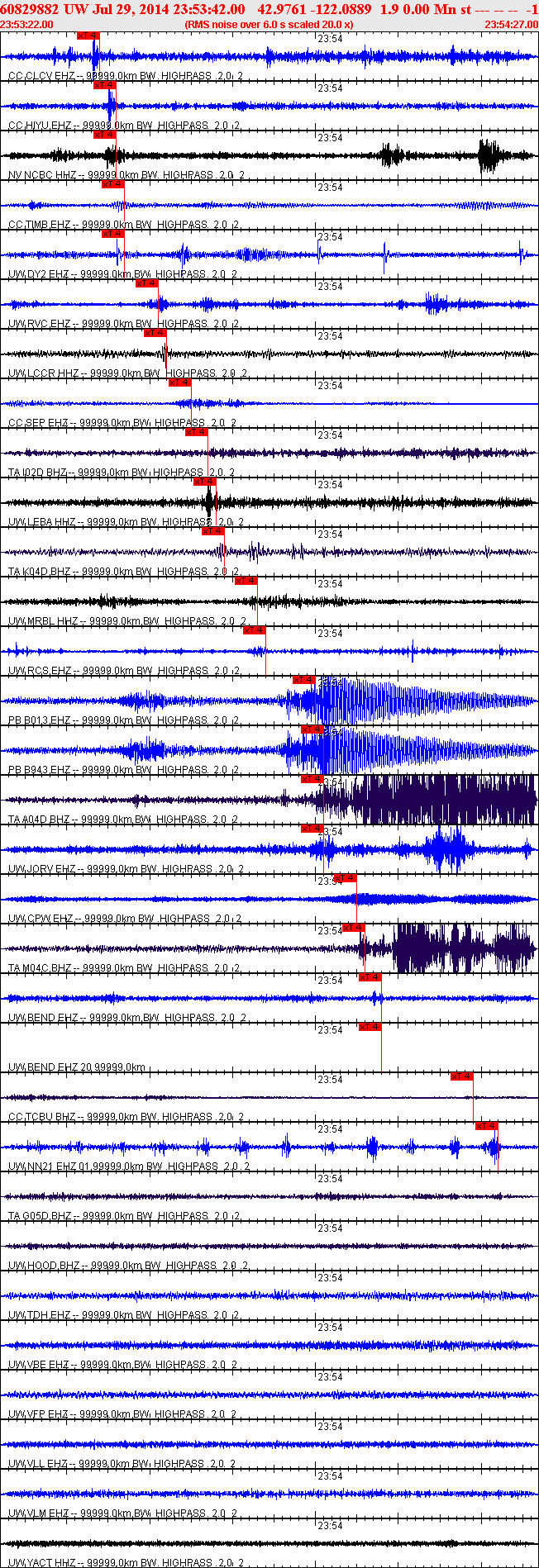Click the end time label 23:54:27.00

511,25
